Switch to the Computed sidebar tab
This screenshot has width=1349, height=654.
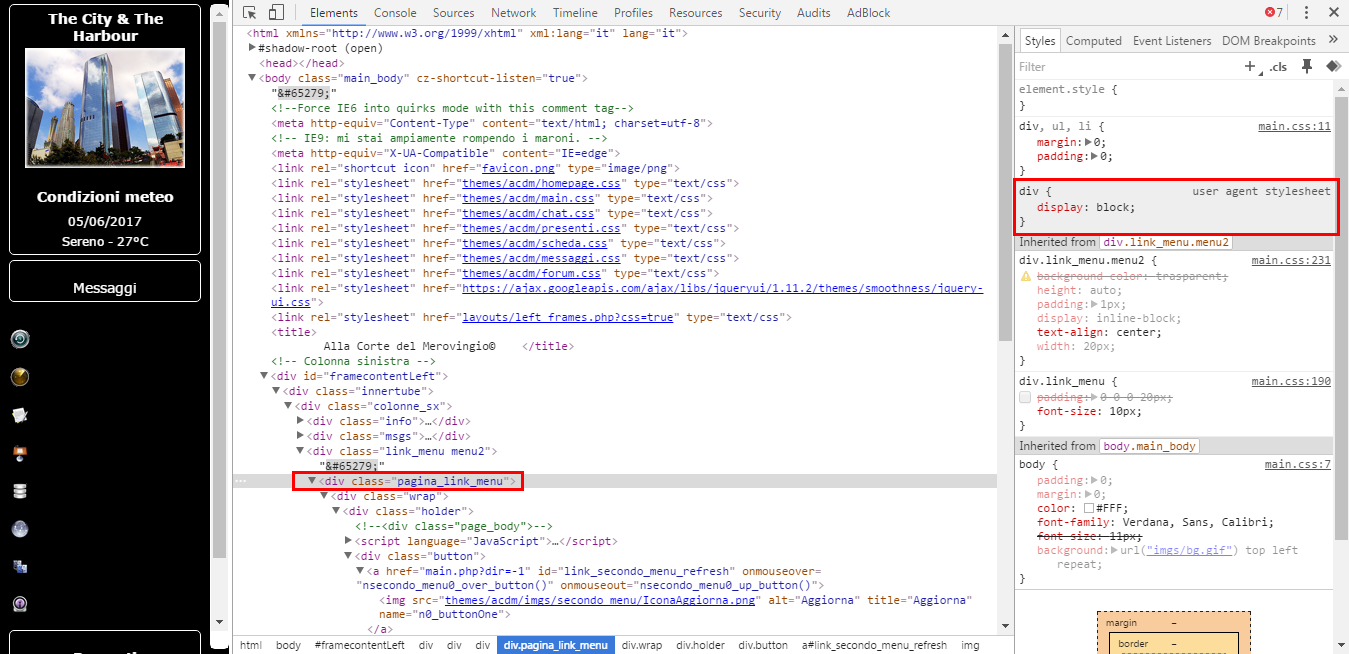[x=1094, y=41]
